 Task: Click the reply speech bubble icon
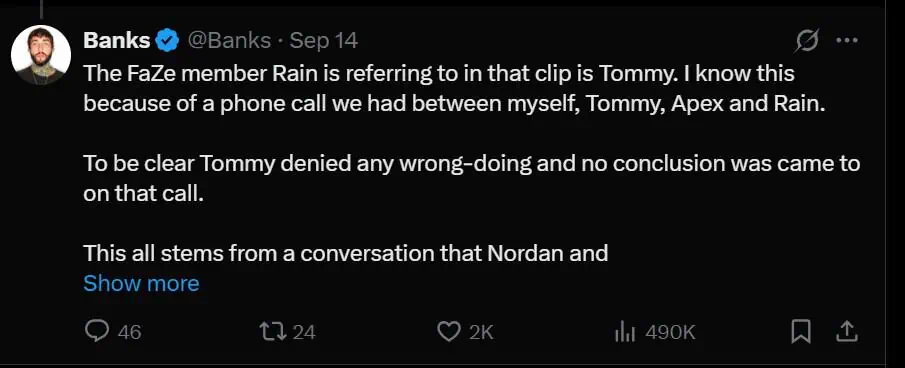click(x=96, y=331)
